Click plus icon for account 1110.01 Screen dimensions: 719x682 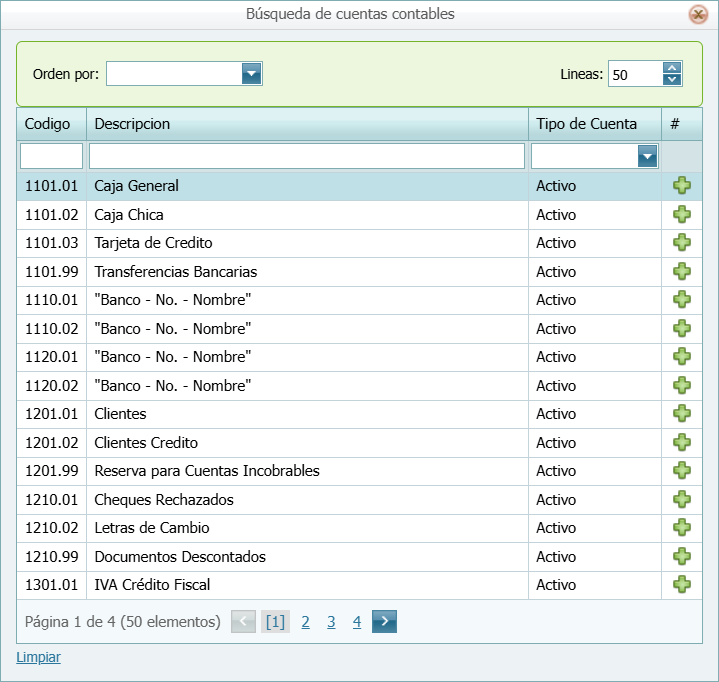tap(682, 299)
